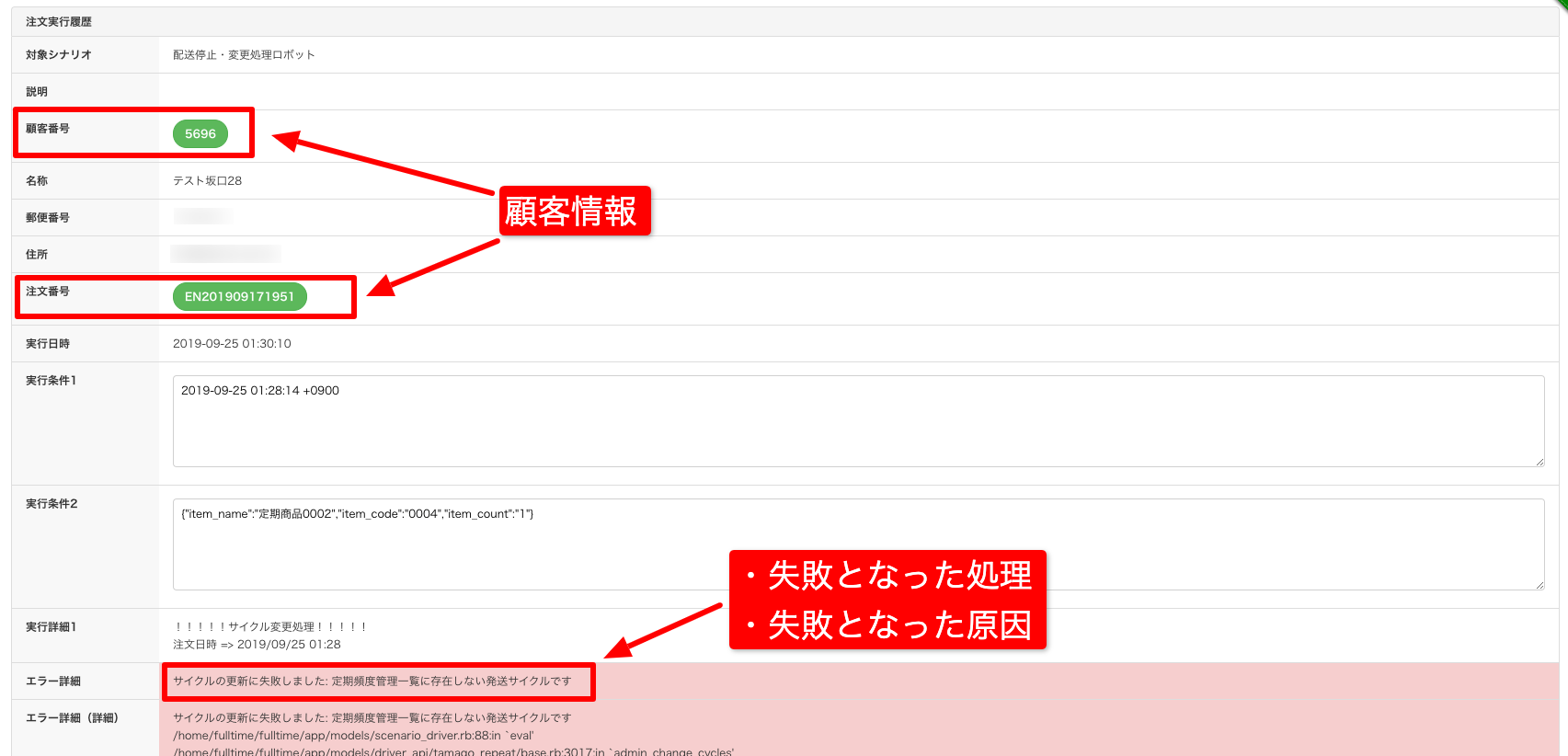Select the execution datetime 2019-09-25 01:30:10
1568x756 pixels.
[x=232, y=343]
